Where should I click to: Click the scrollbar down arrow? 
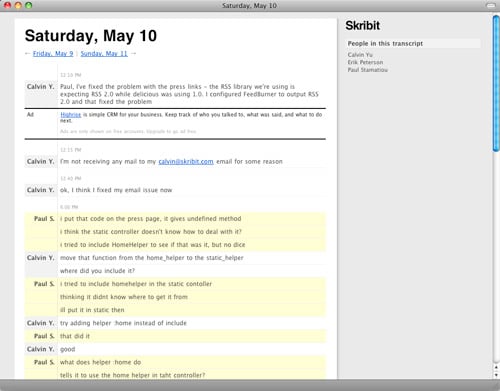tap(496, 375)
